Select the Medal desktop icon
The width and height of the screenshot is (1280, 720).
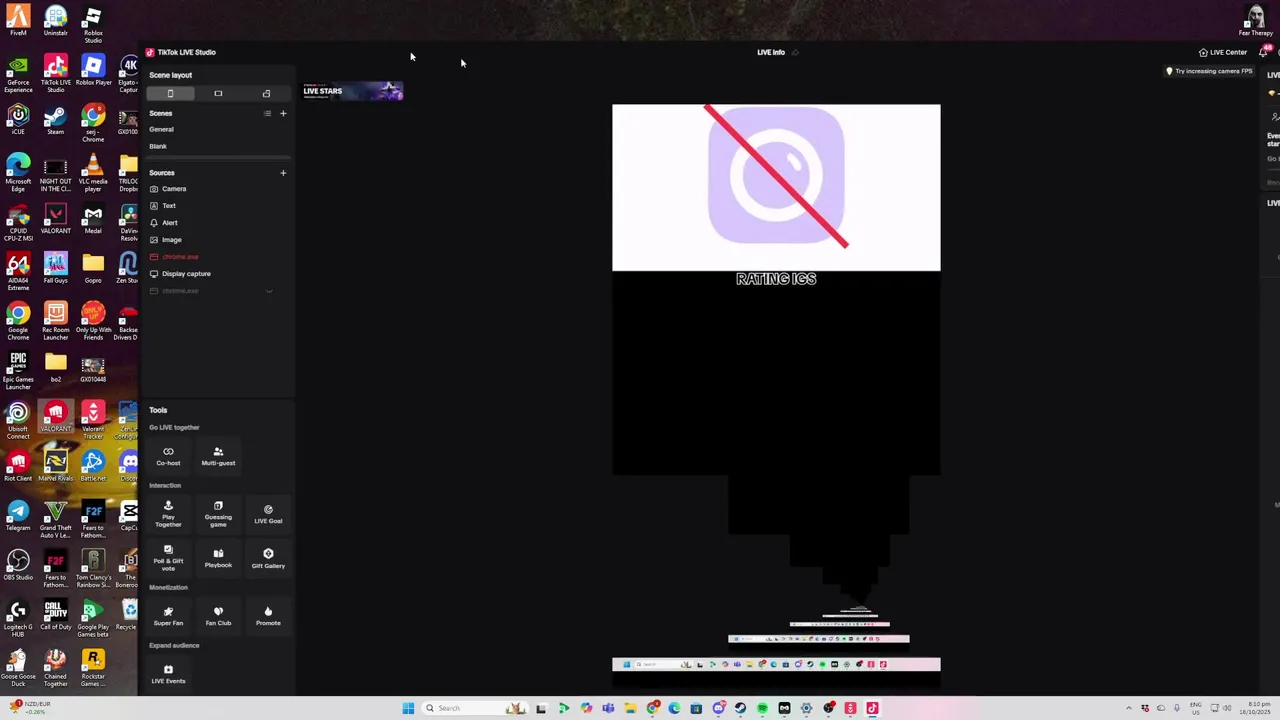pos(93,219)
